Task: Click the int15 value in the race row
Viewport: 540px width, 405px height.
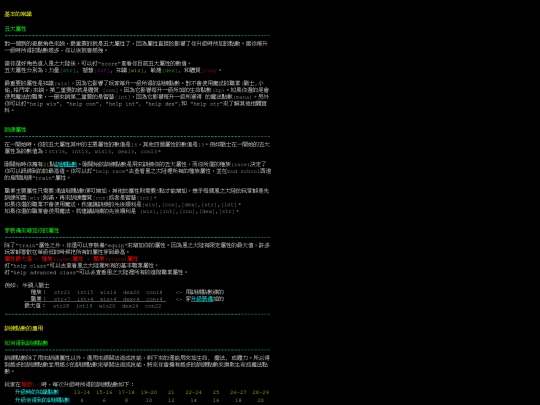Action: (x=85, y=292)
